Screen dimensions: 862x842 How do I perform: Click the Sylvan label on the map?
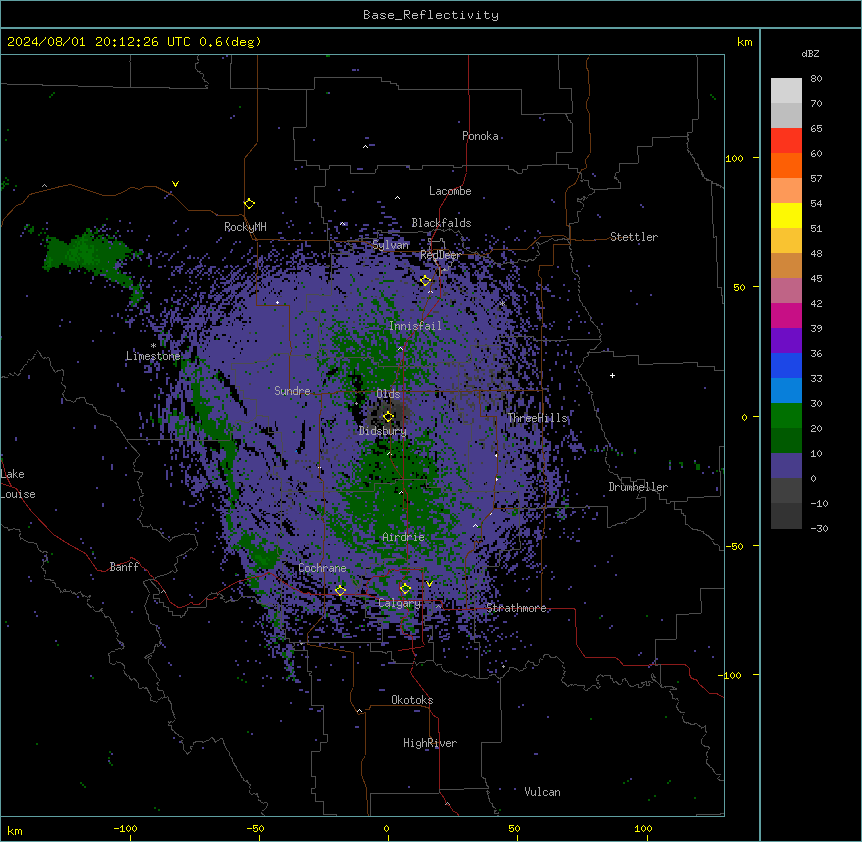point(390,245)
